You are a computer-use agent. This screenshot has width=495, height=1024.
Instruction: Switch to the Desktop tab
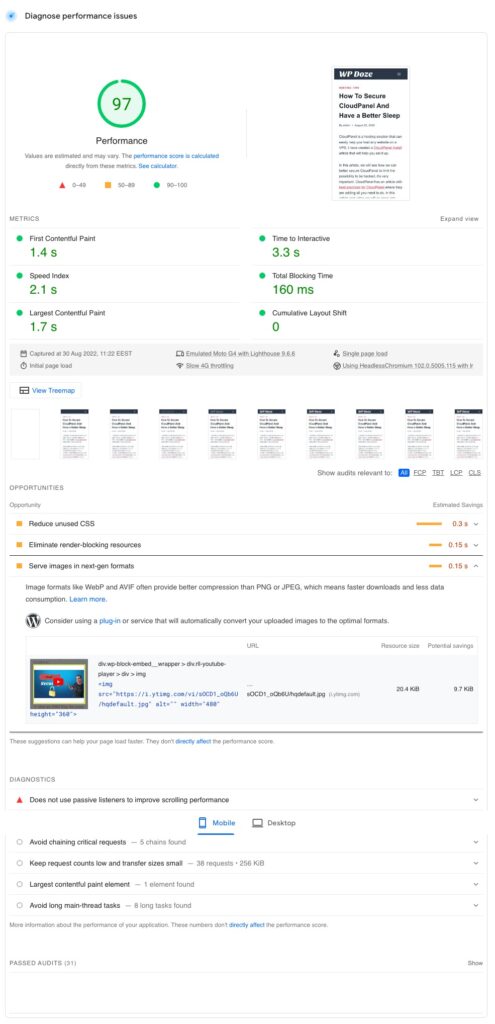(x=274, y=823)
